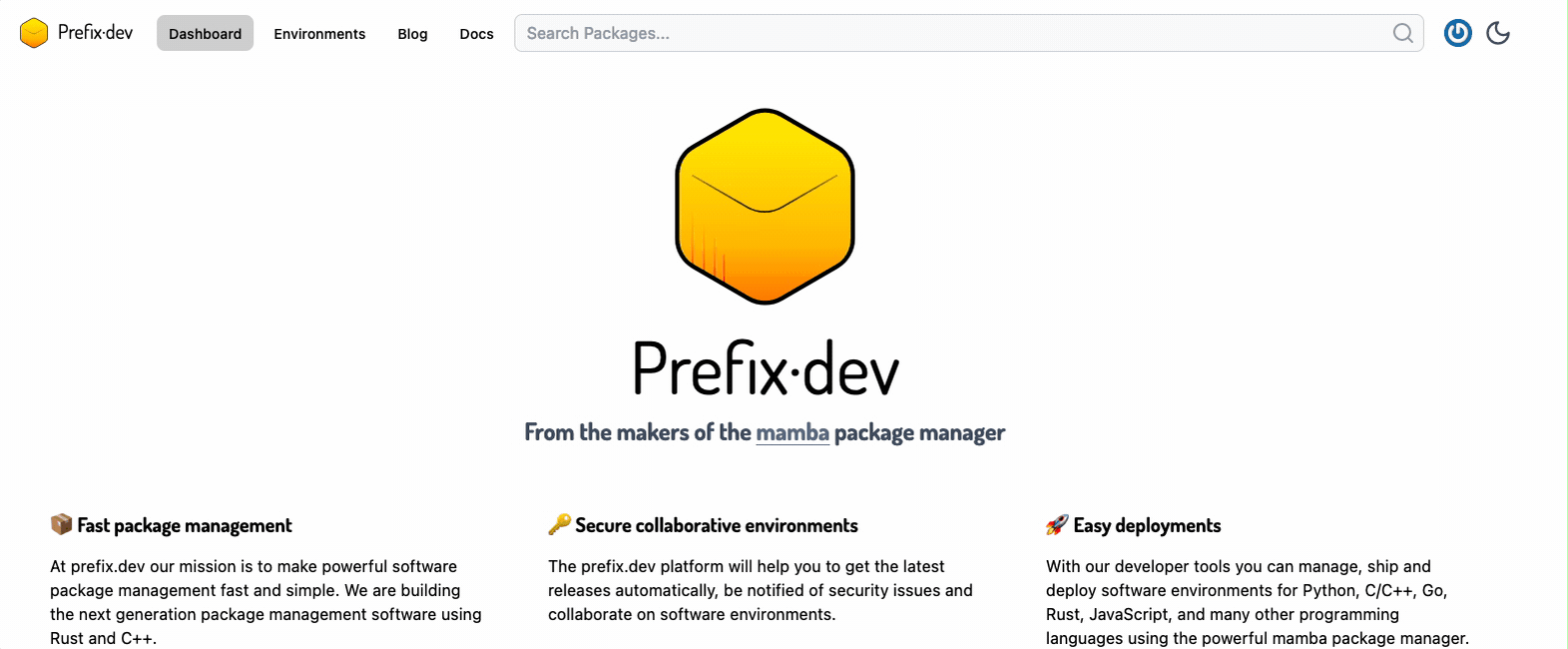The image size is (1568, 649).
Task: Open the blue power account icon
Action: pos(1457,33)
